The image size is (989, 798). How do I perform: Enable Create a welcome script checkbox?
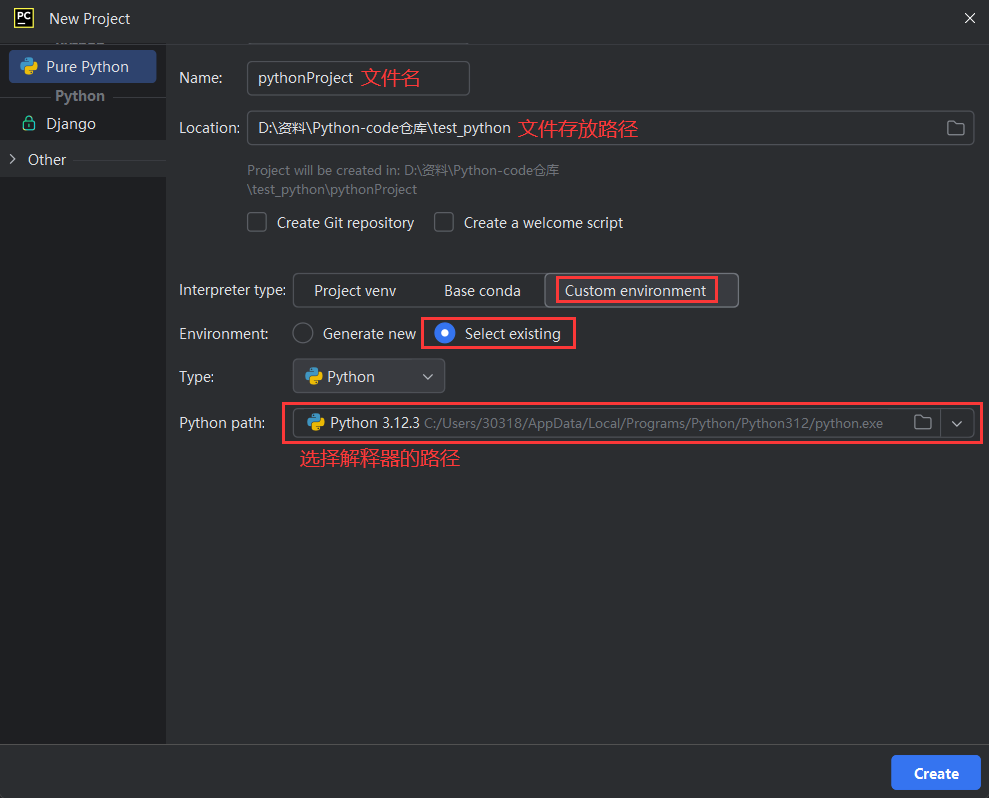tap(444, 223)
